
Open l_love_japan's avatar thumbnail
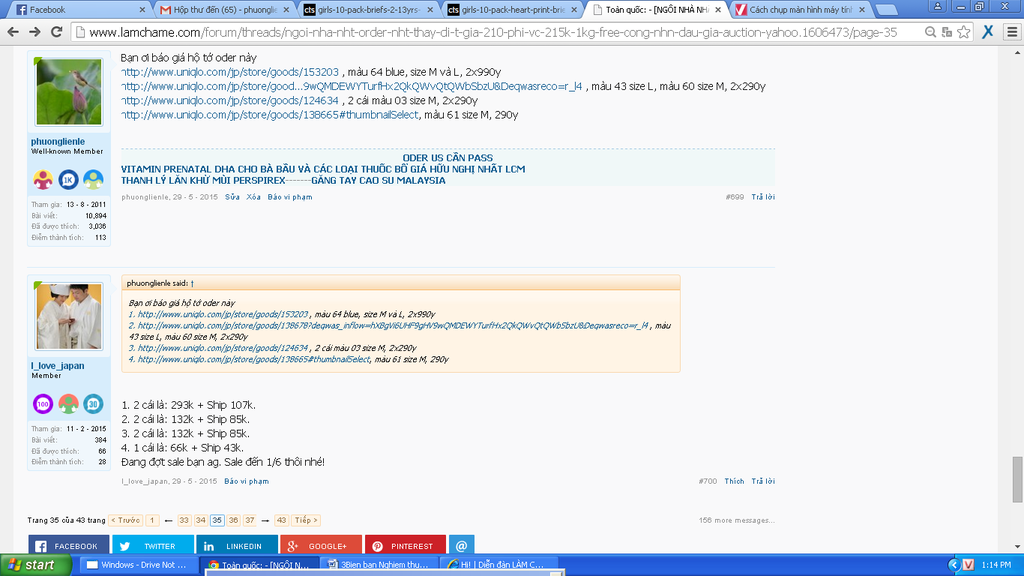point(69,316)
